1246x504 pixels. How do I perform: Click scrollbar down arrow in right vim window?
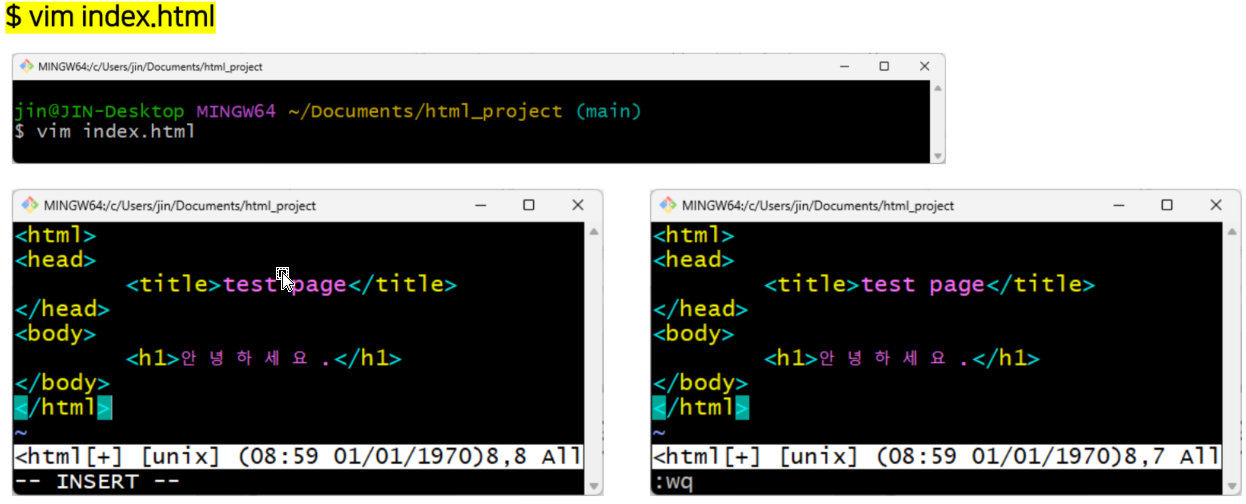(1232, 487)
